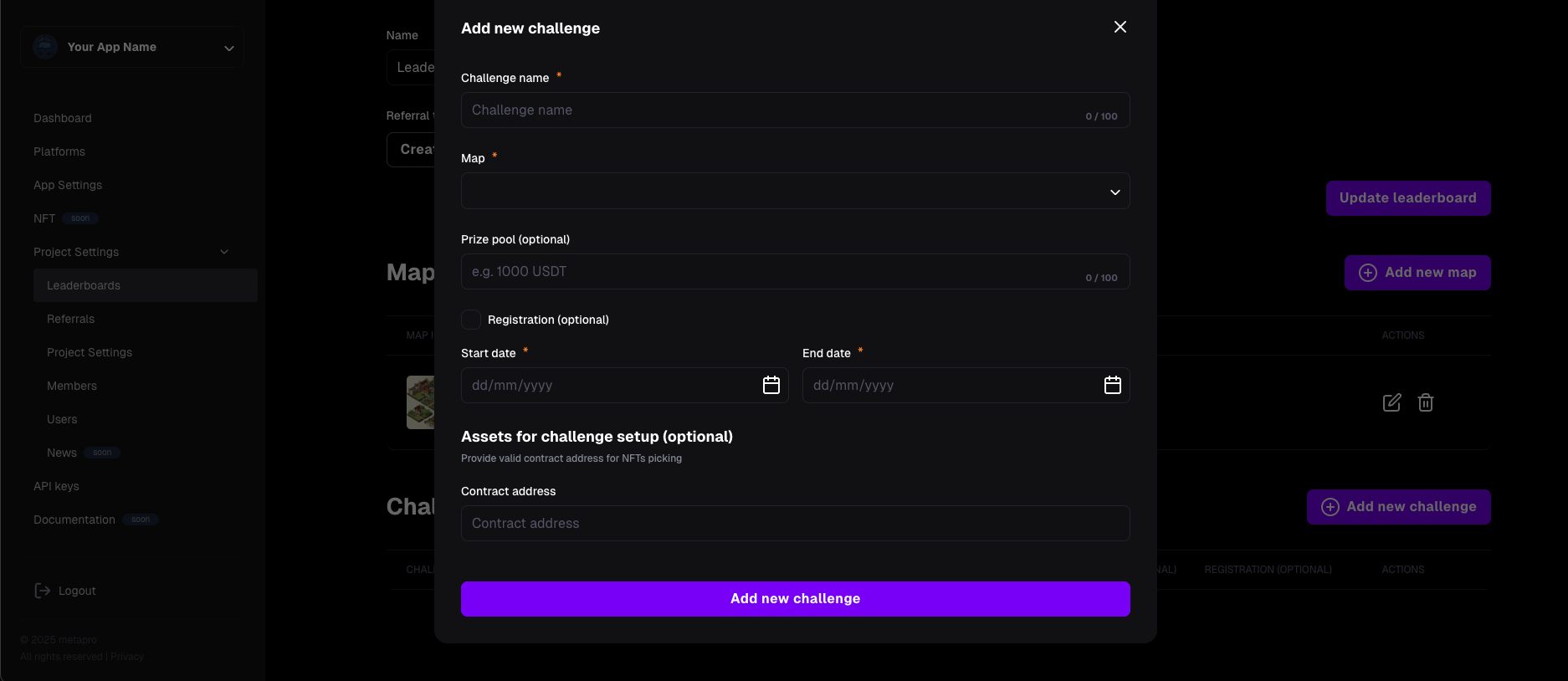Open the Your App Name selector
The width and height of the screenshot is (1568, 681).
pos(133,47)
